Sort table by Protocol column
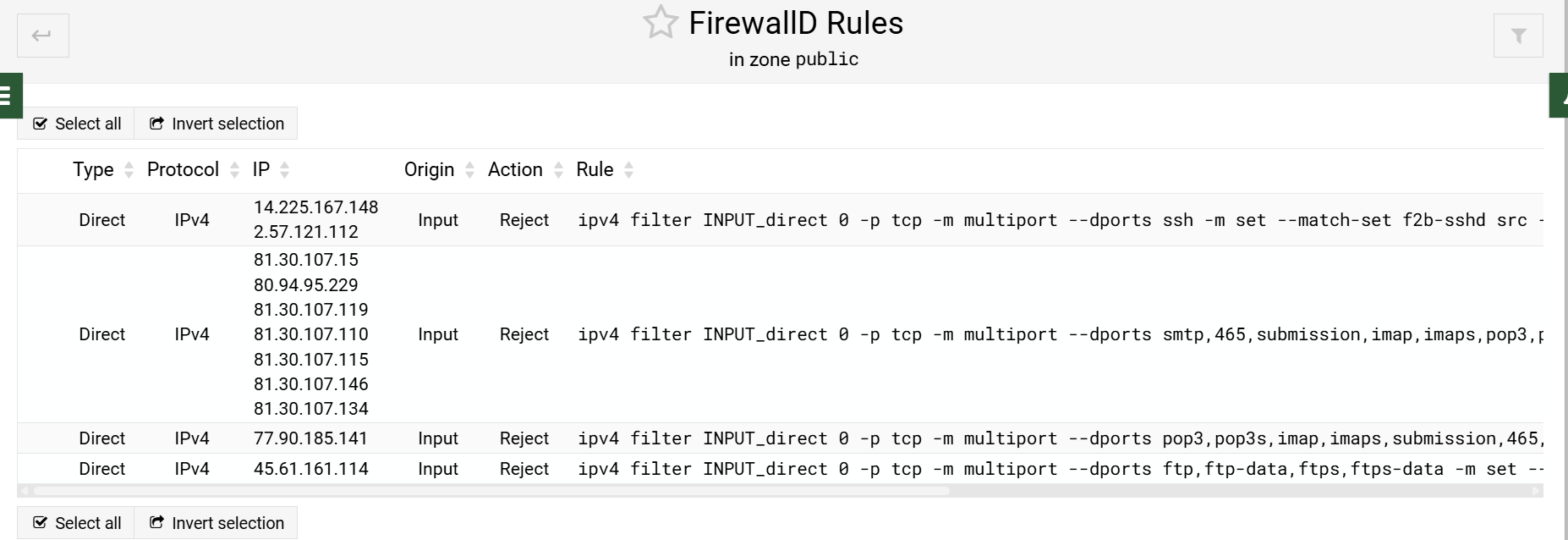Screen dimensions: 1568x540 pos(184,170)
